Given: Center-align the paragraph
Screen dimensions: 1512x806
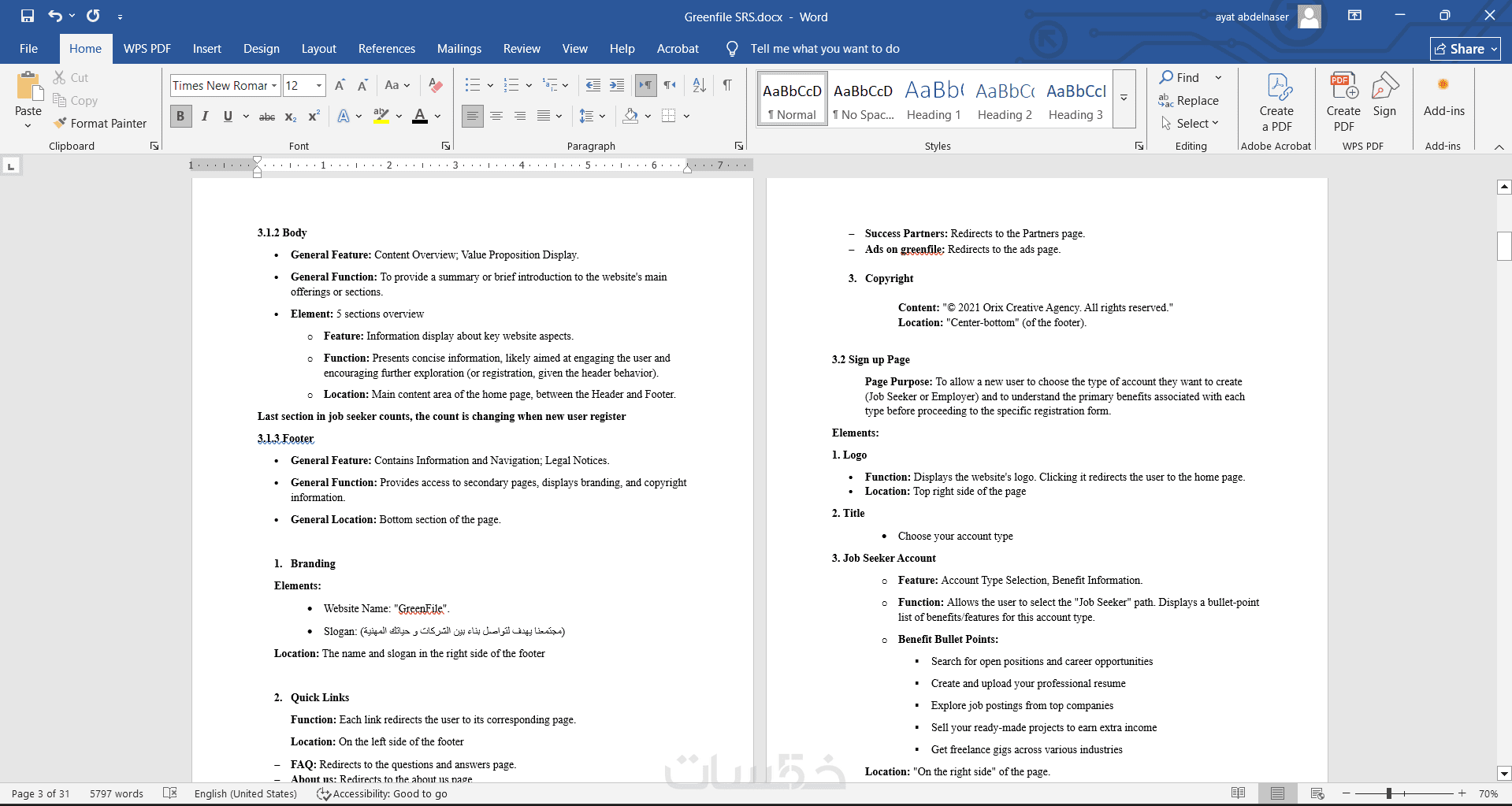Looking at the screenshot, I should point(496,116).
